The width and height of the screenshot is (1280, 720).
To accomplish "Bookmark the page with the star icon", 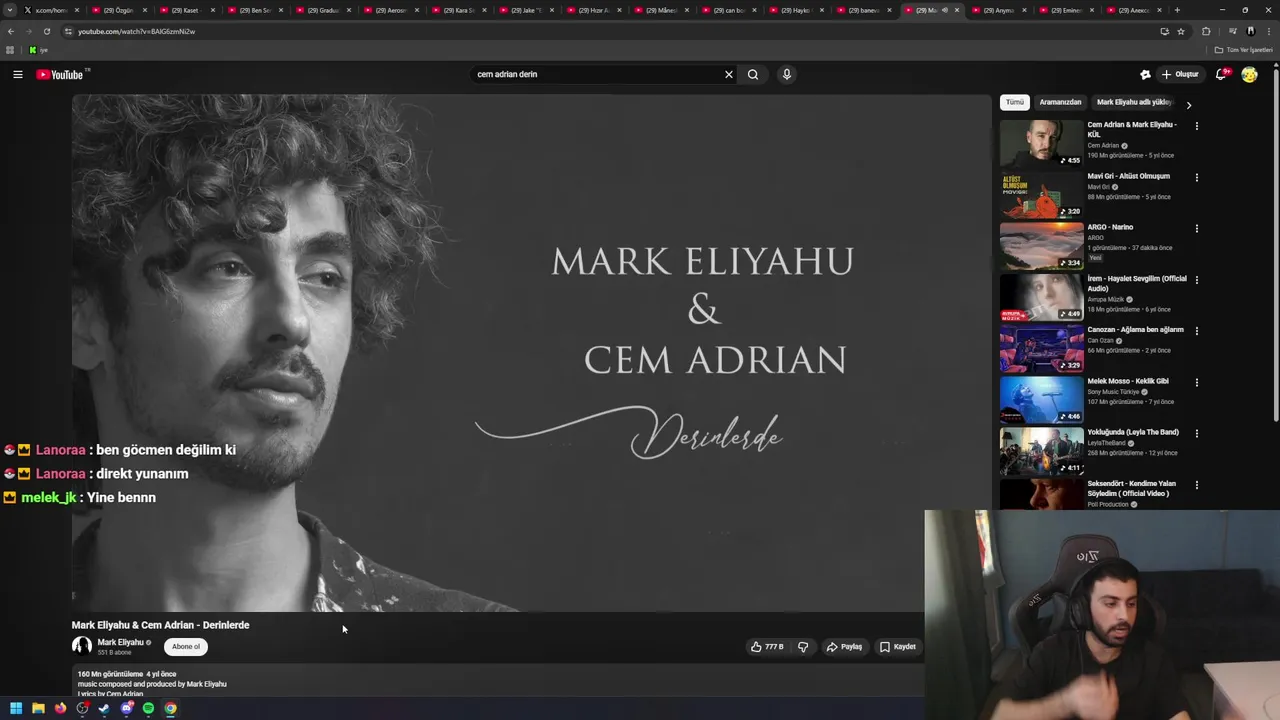I will click(x=1181, y=31).
